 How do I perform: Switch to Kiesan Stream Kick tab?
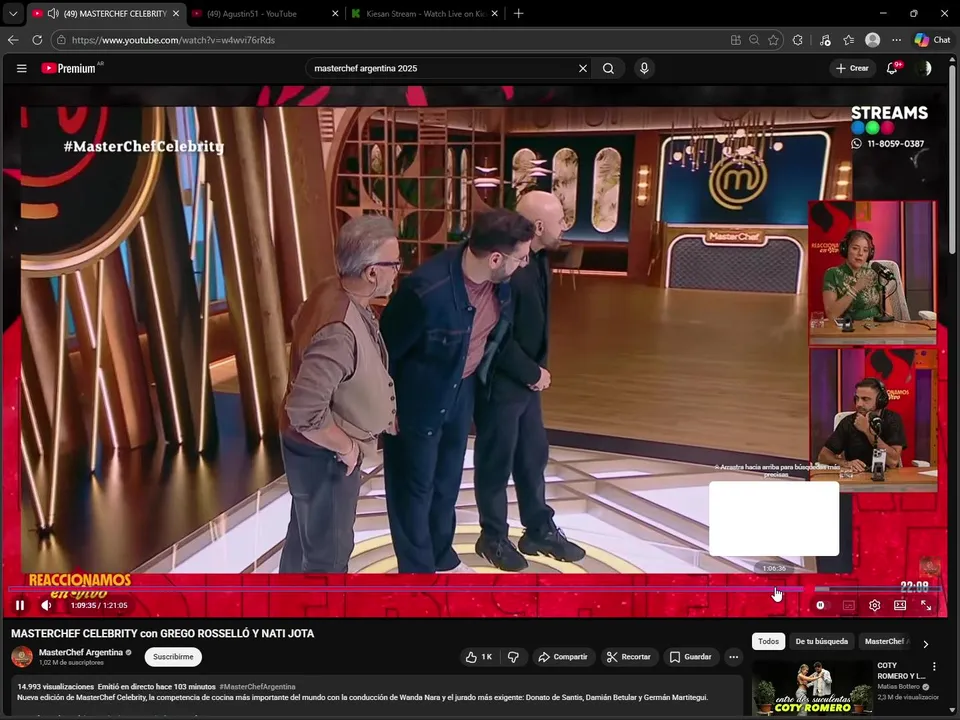click(x=426, y=13)
